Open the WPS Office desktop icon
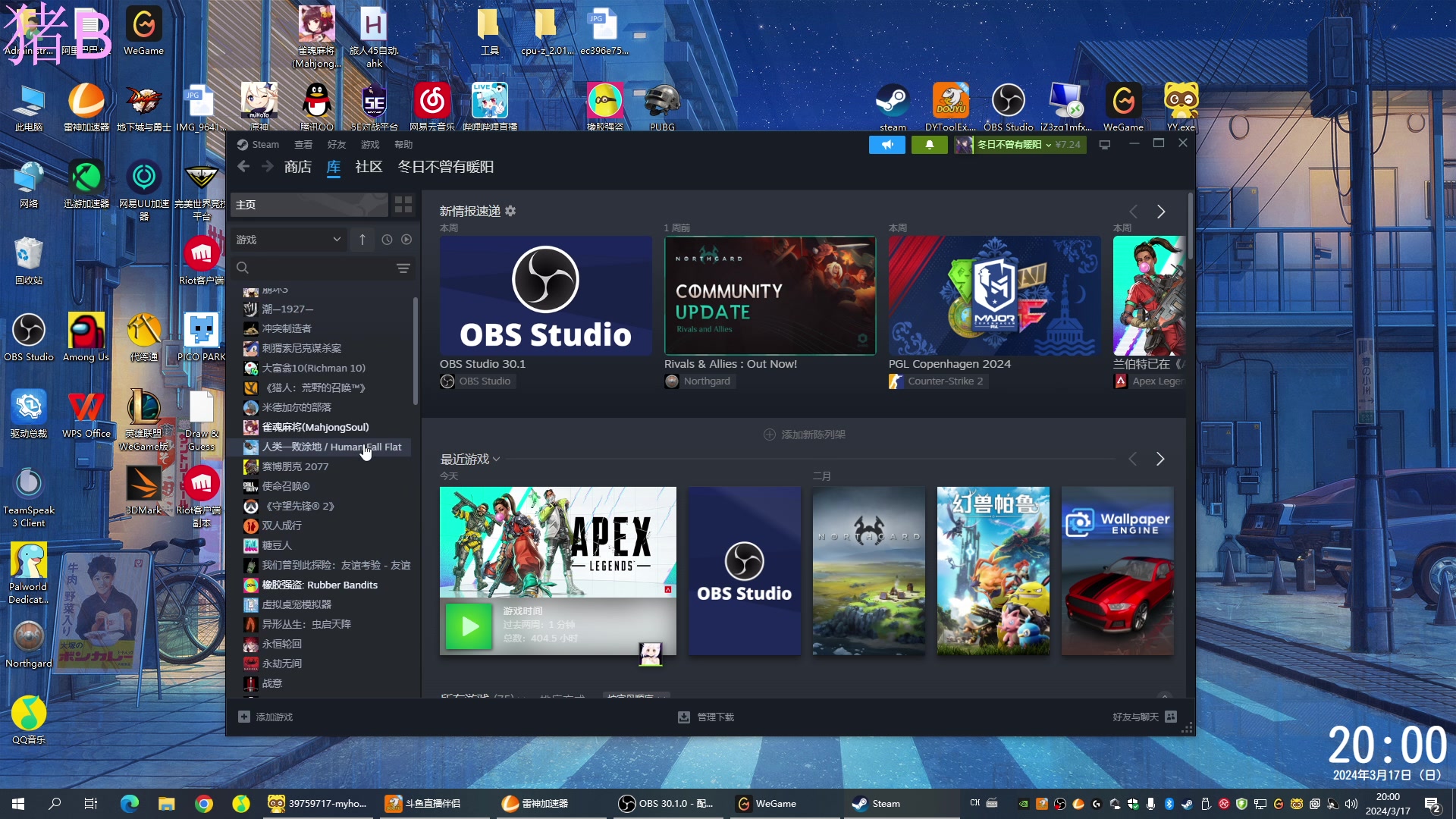Image resolution: width=1456 pixels, height=819 pixels. pos(86,413)
